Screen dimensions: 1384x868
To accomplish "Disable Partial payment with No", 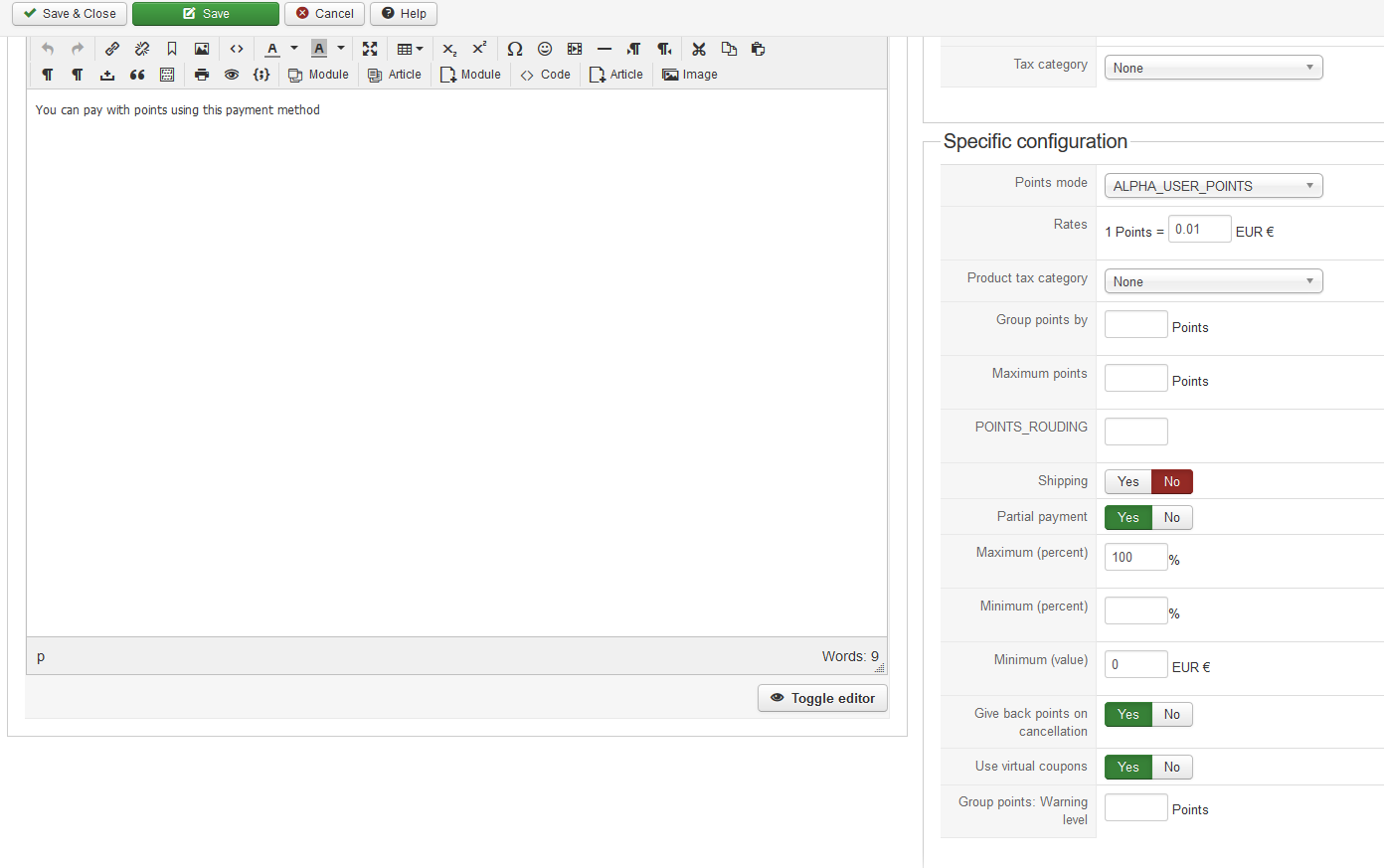I will coord(1172,518).
